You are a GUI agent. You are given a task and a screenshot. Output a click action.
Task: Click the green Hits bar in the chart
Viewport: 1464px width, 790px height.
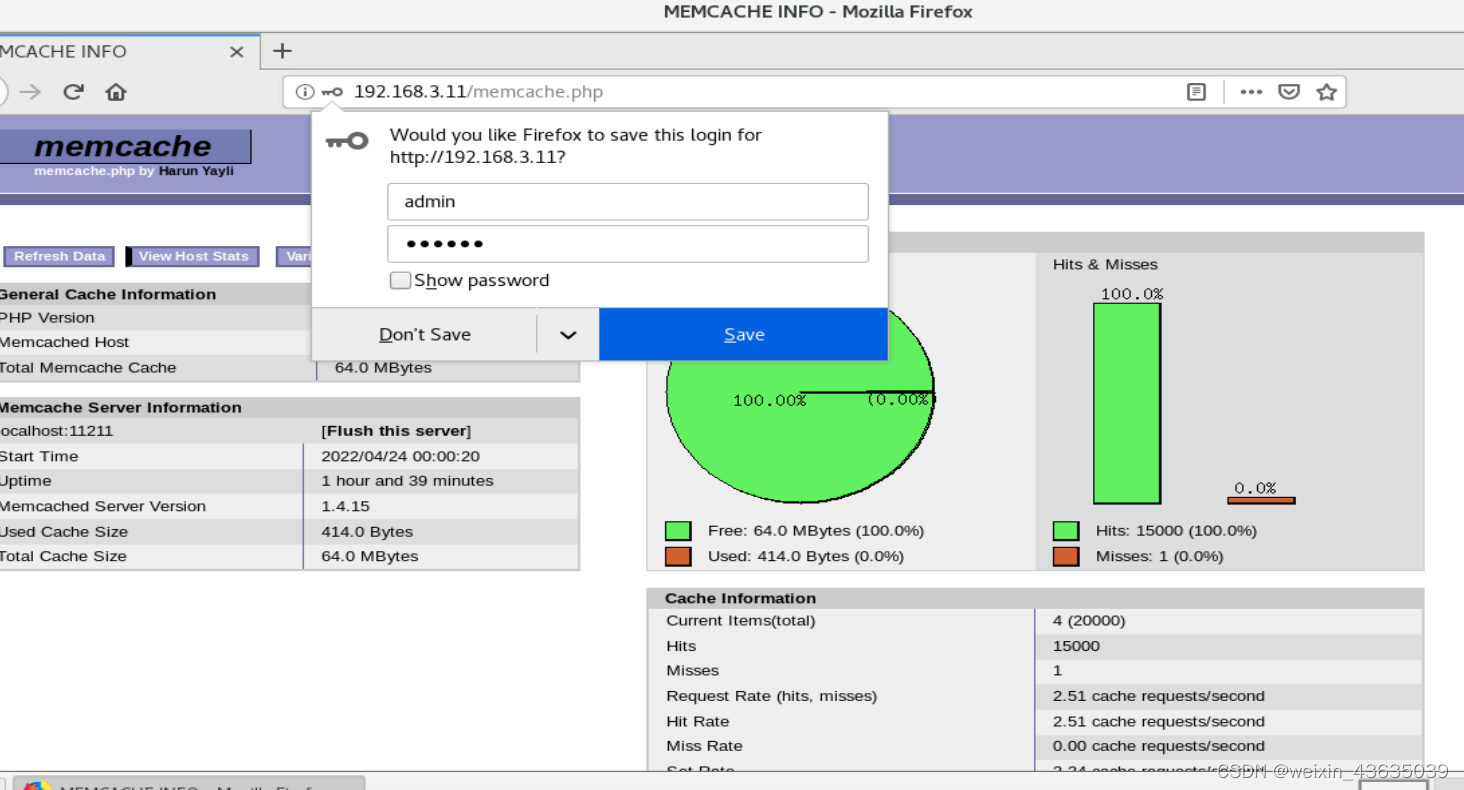[x=1127, y=403]
